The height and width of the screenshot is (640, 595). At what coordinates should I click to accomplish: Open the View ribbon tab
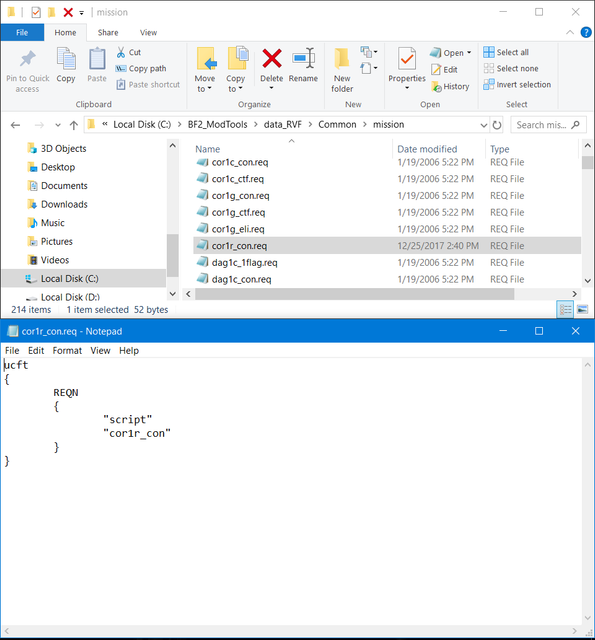[x=148, y=33]
